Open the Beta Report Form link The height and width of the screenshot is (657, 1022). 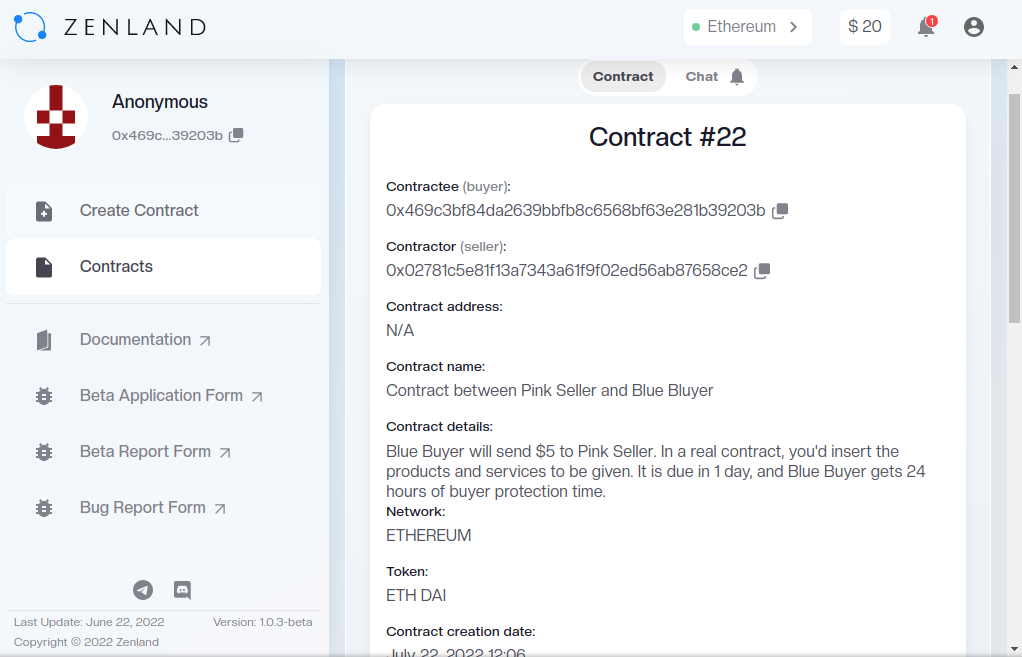pyautogui.click(x=164, y=452)
